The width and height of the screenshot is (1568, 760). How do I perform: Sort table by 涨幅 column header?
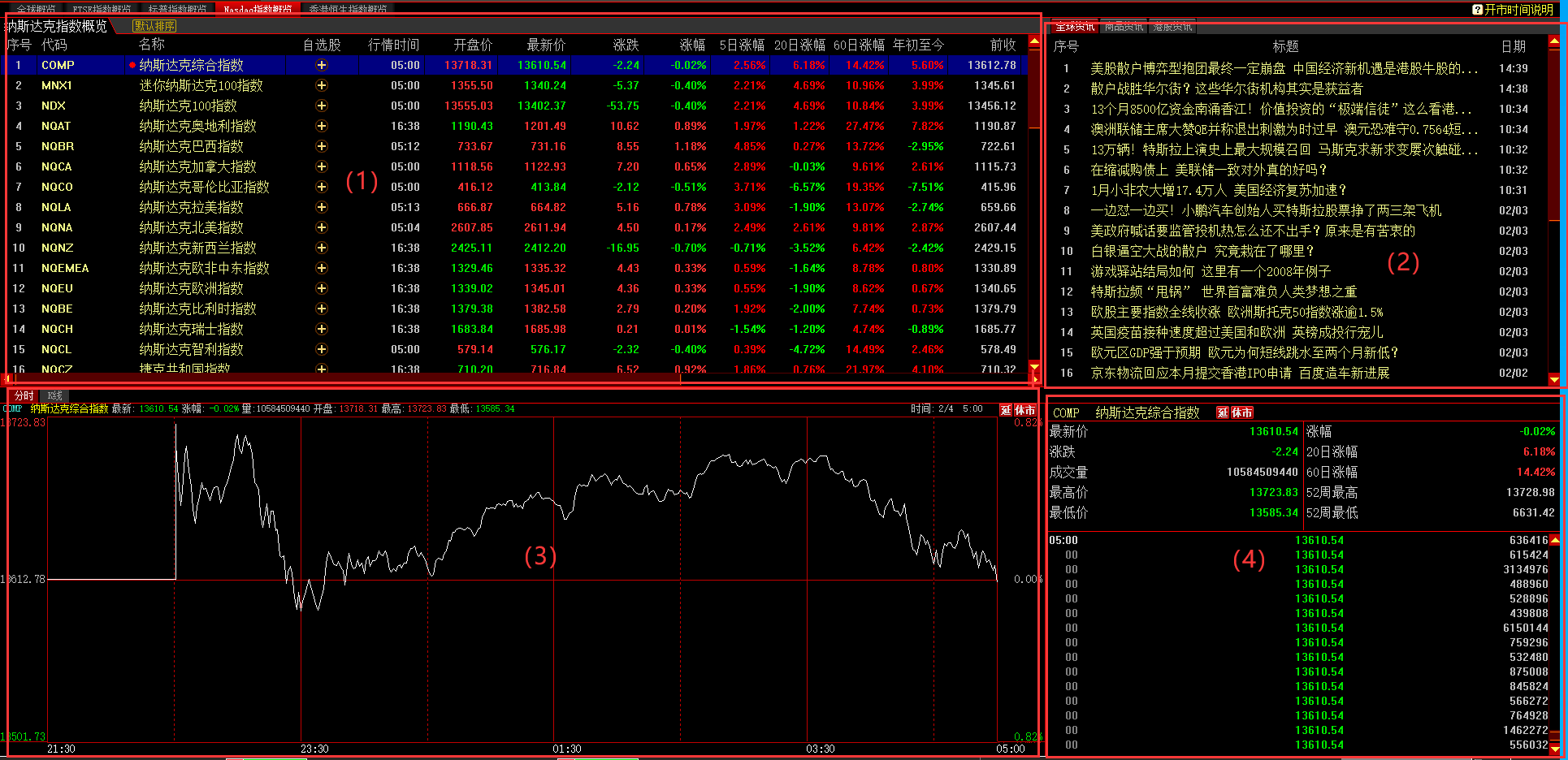click(692, 45)
